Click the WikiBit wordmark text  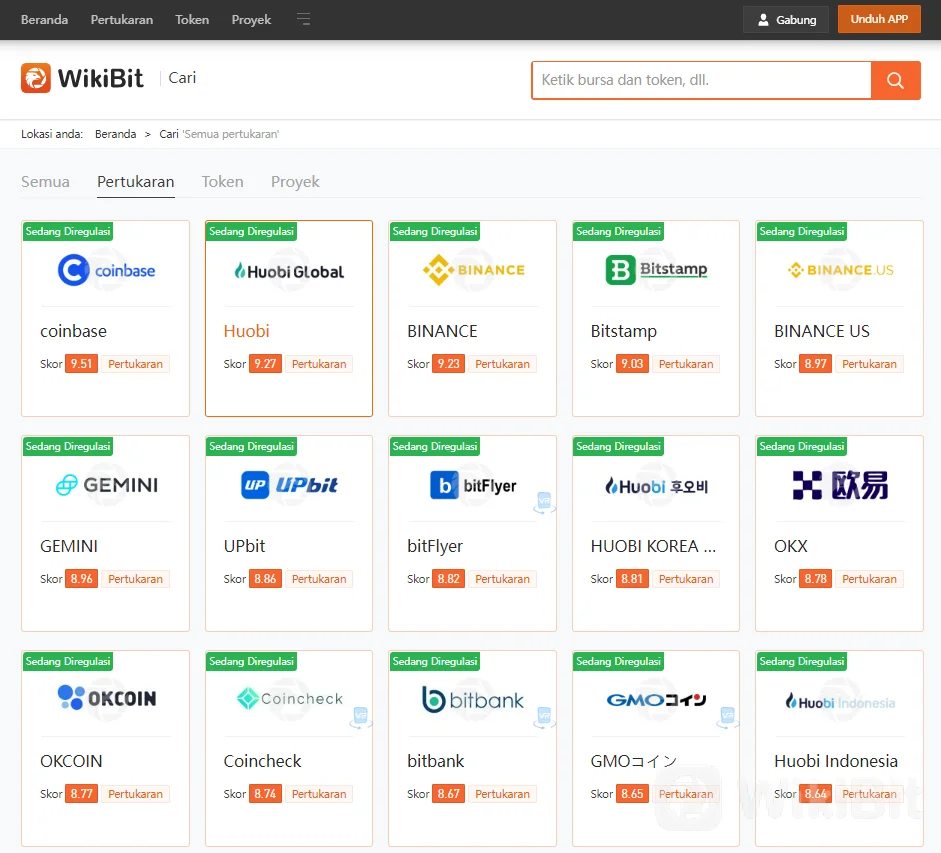point(101,78)
